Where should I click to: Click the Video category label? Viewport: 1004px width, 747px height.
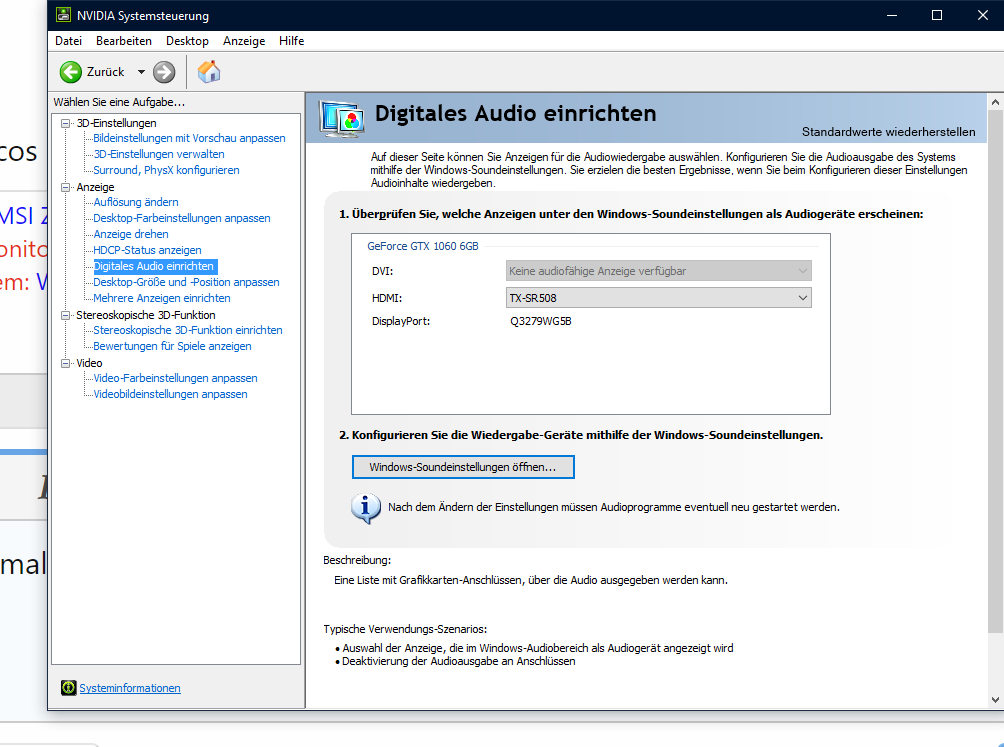point(89,363)
